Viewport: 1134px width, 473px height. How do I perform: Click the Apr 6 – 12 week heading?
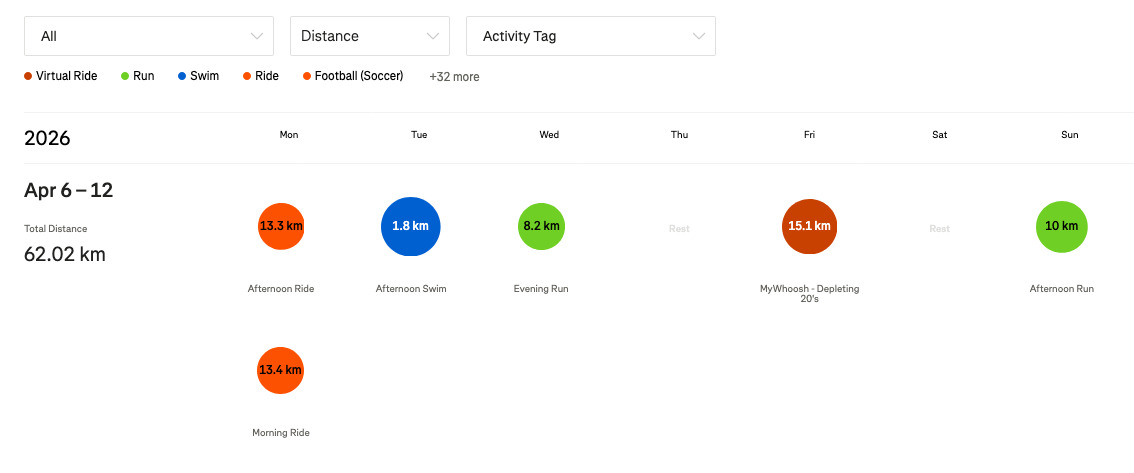click(69, 190)
